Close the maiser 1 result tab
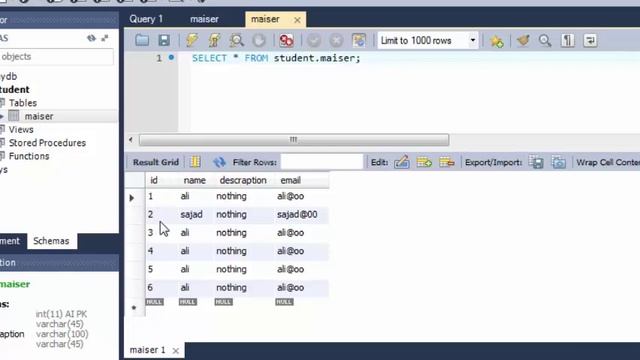The image size is (640, 360). click(x=176, y=351)
